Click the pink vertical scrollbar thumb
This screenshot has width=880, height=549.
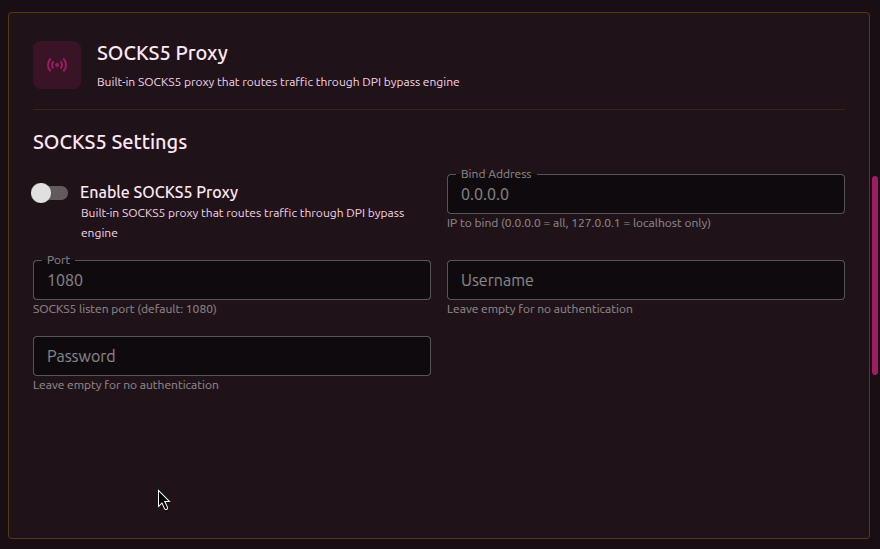coord(875,275)
